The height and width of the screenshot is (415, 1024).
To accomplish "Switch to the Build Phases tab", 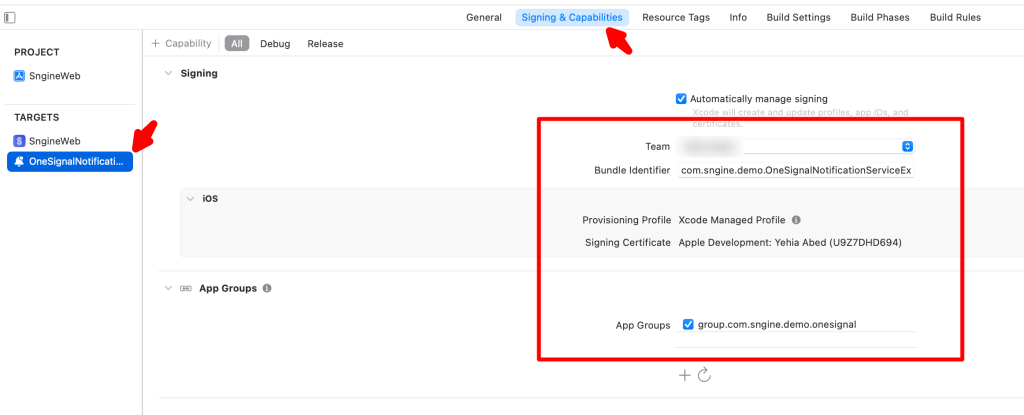I will pos(880,18).
